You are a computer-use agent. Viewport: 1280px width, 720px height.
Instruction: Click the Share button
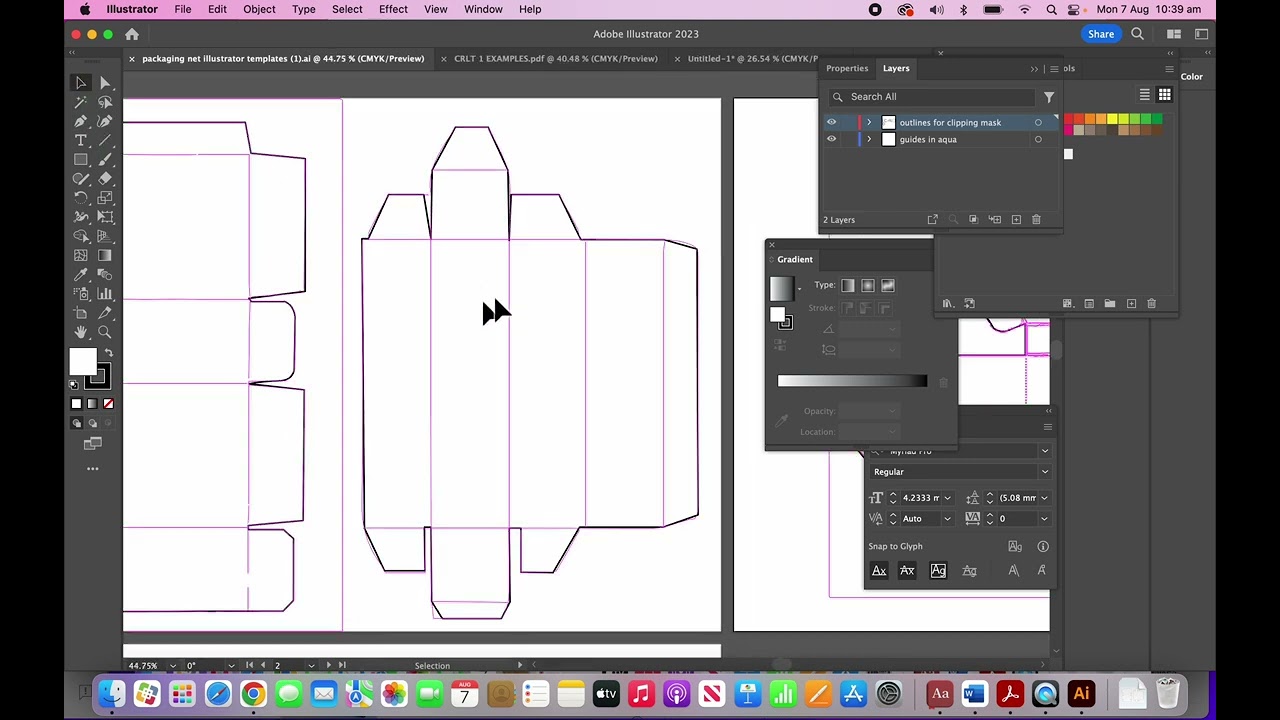click(x=1100, y=34)
